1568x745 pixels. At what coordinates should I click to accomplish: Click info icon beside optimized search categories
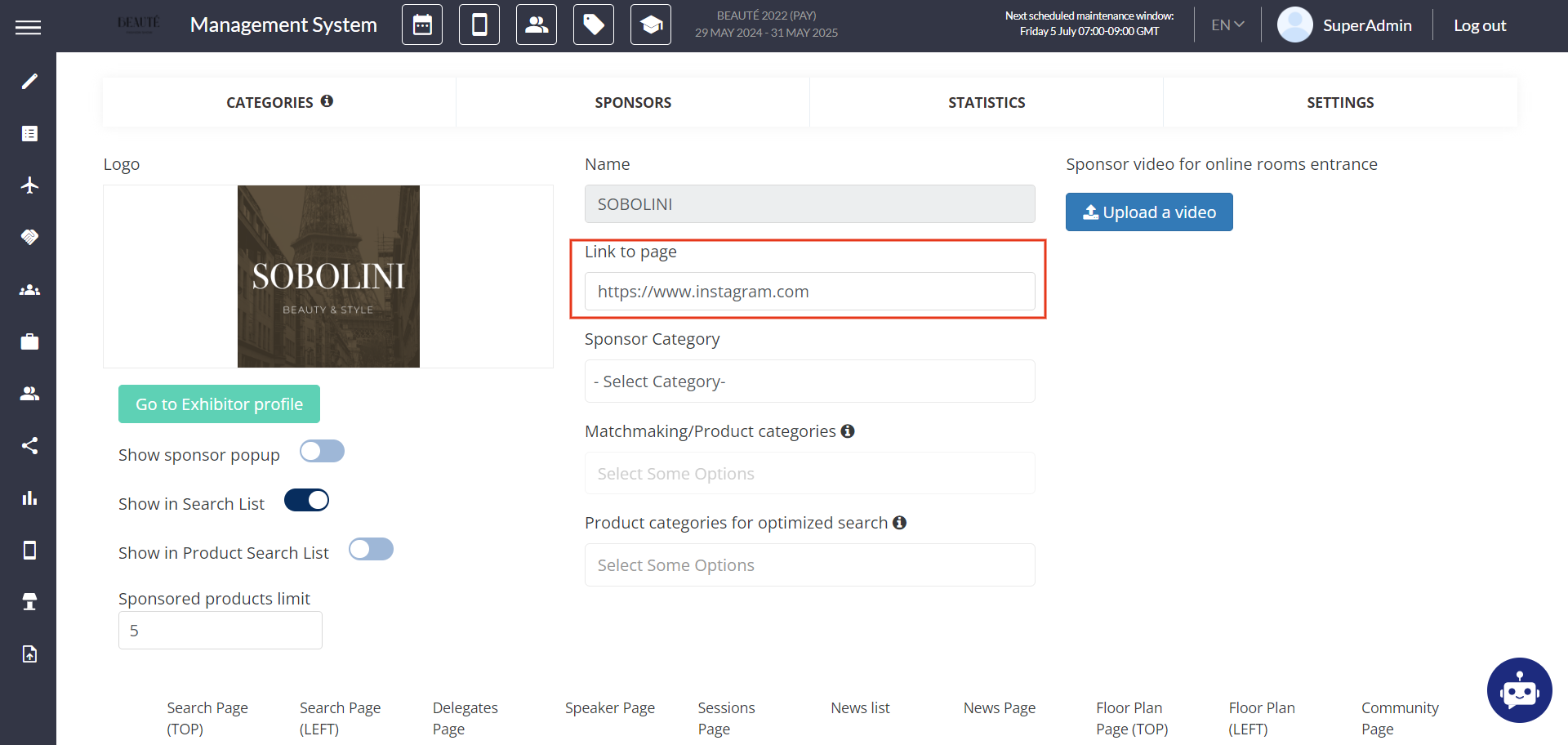899,522
